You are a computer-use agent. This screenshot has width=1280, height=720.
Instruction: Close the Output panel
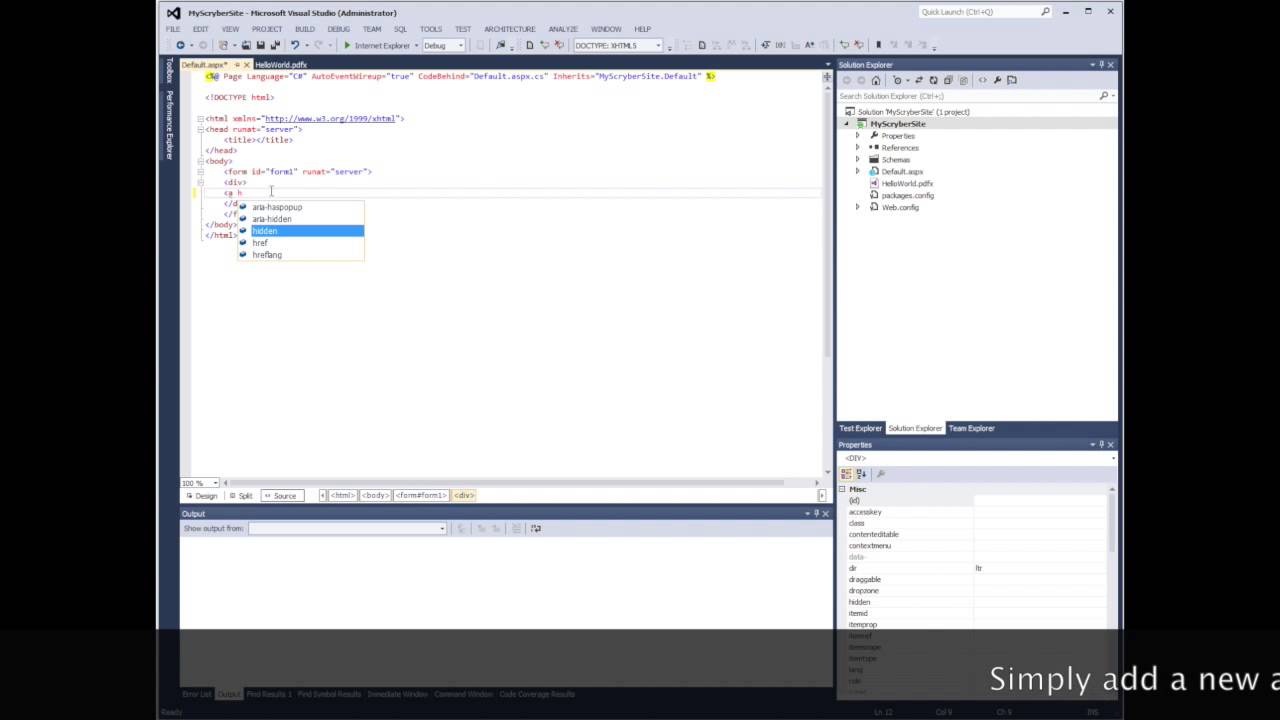point(825,513)
